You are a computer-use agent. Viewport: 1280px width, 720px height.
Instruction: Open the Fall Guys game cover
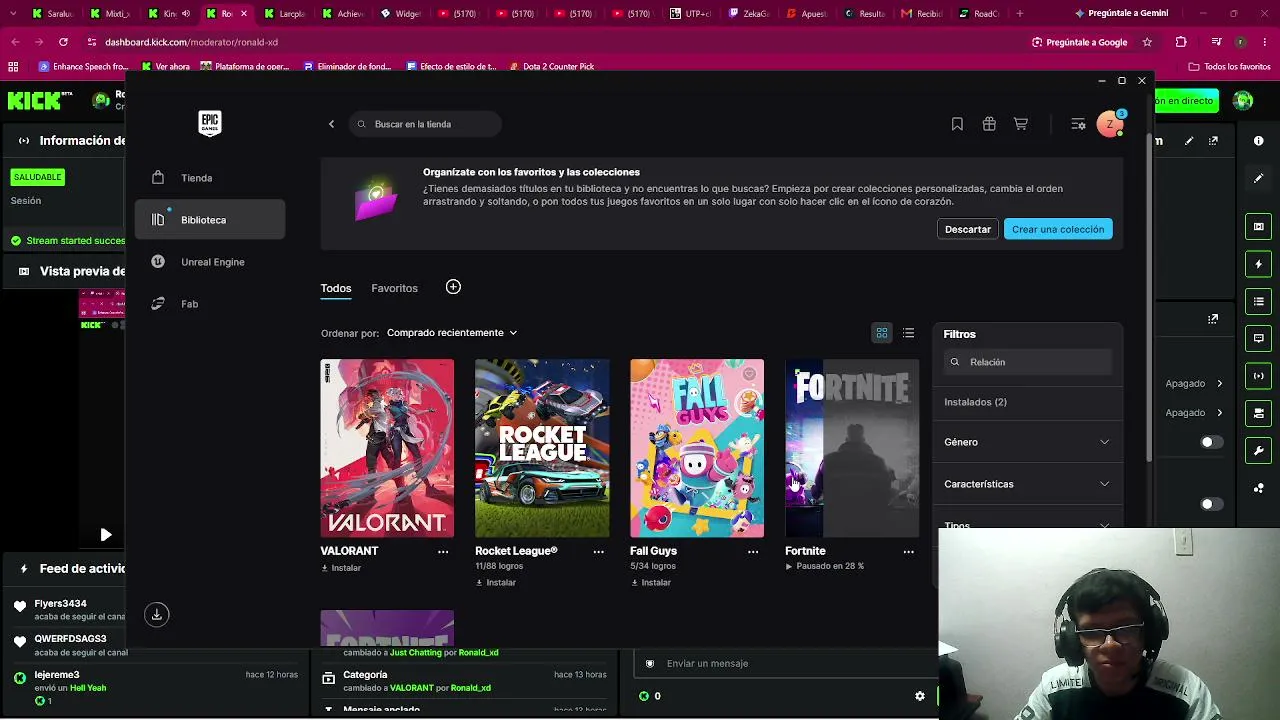(697, 448)
